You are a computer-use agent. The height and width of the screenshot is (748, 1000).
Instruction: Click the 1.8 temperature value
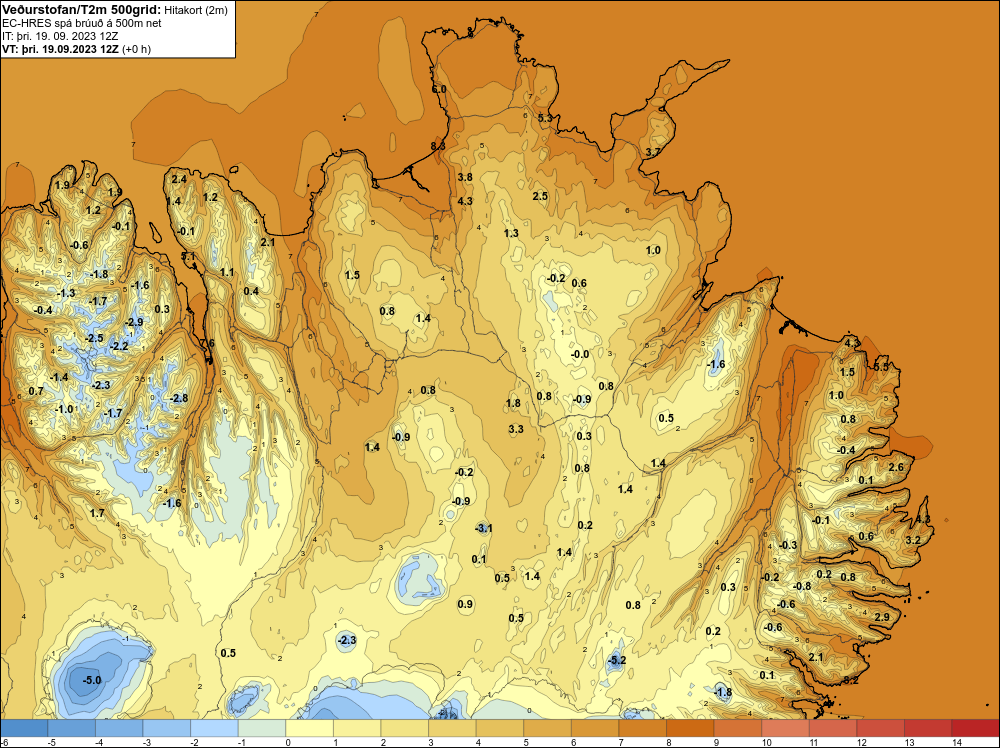[513, 403]
